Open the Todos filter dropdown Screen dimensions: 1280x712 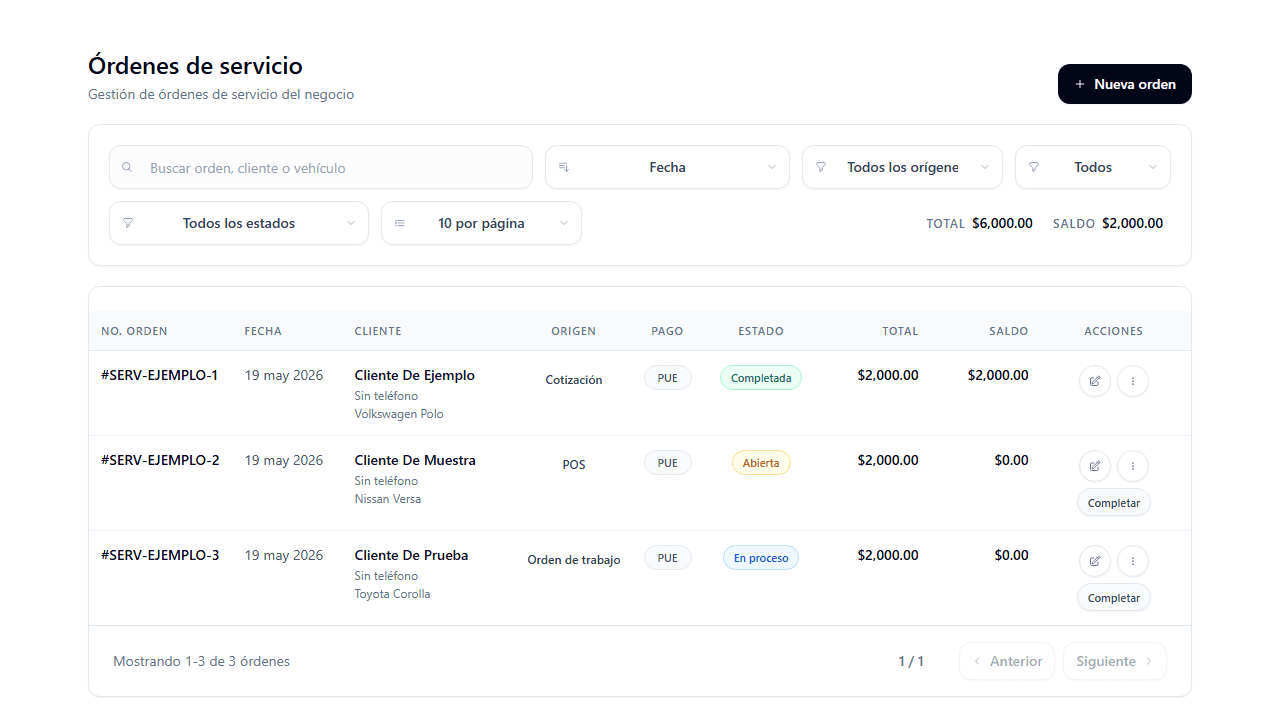1092,167
